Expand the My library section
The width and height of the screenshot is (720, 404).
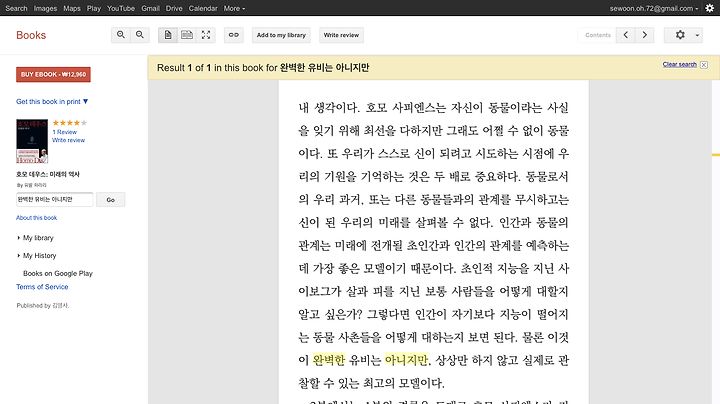pyautogui.click(x=38, y=238)
